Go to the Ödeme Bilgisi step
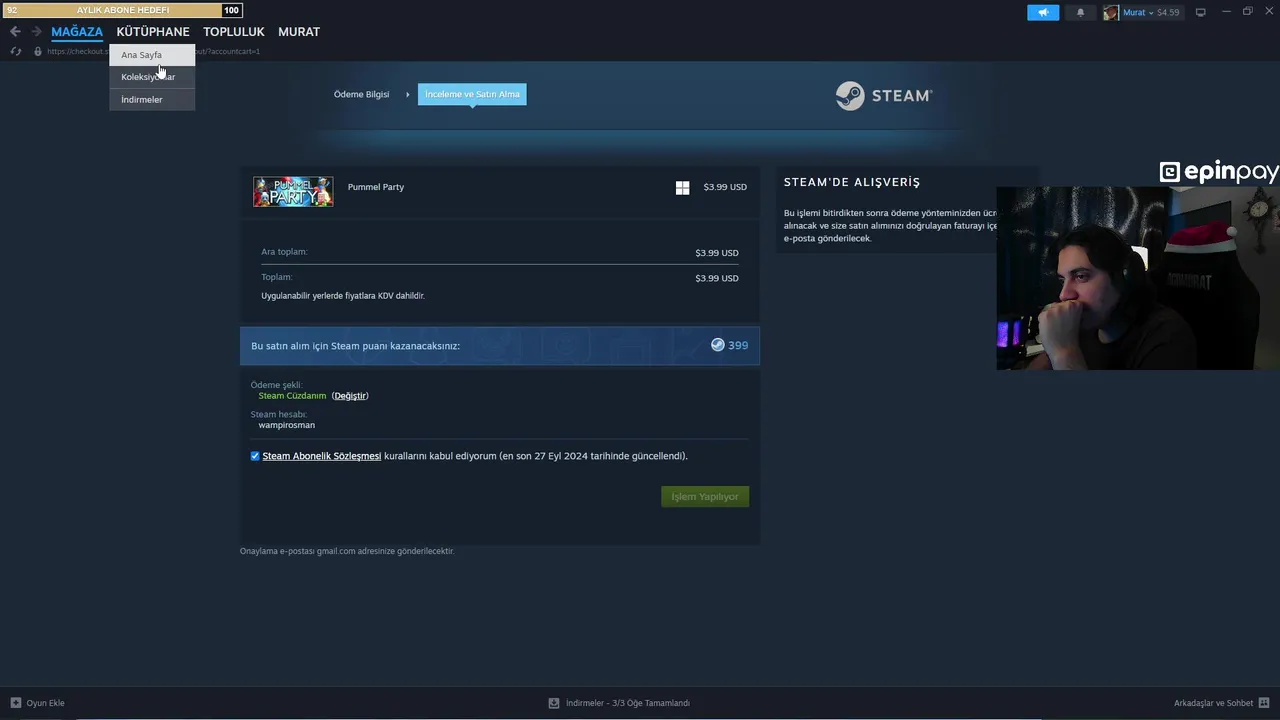Image resolution: width=1280 pixels, height=720 pixels. 361,94
